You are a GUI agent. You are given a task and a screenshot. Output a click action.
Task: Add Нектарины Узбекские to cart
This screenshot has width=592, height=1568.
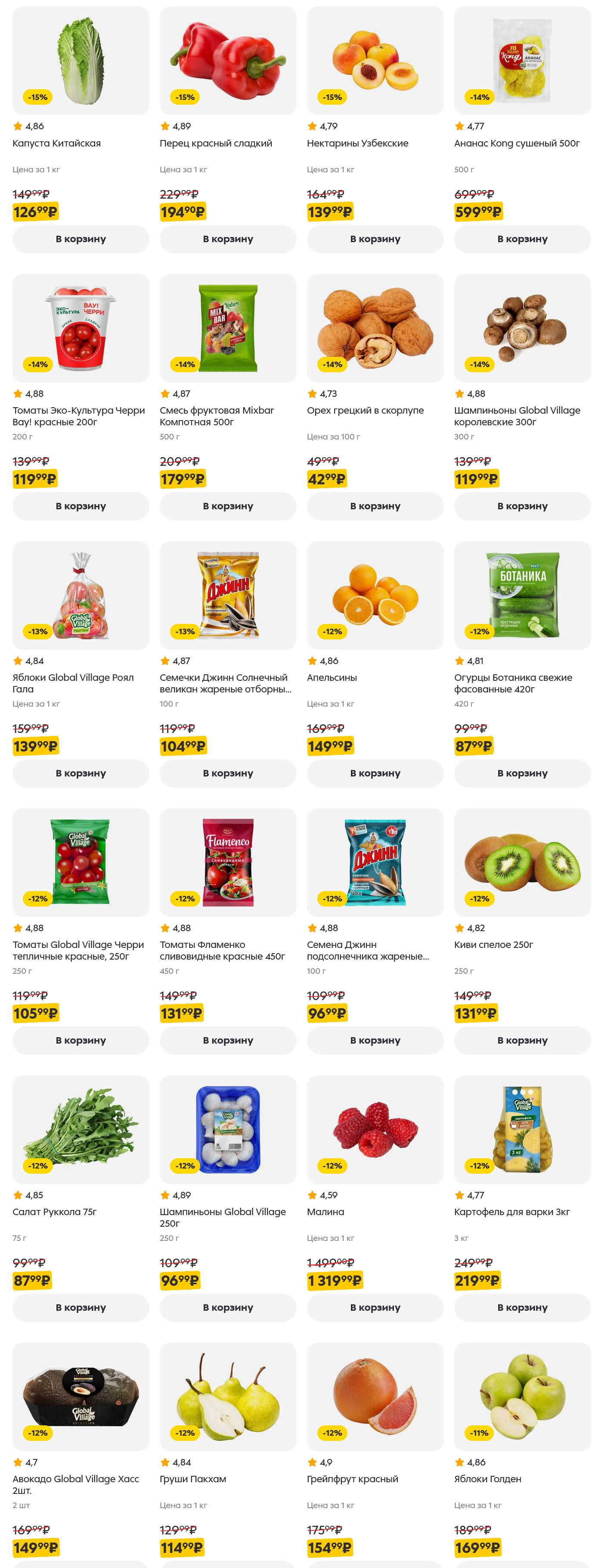375,239
